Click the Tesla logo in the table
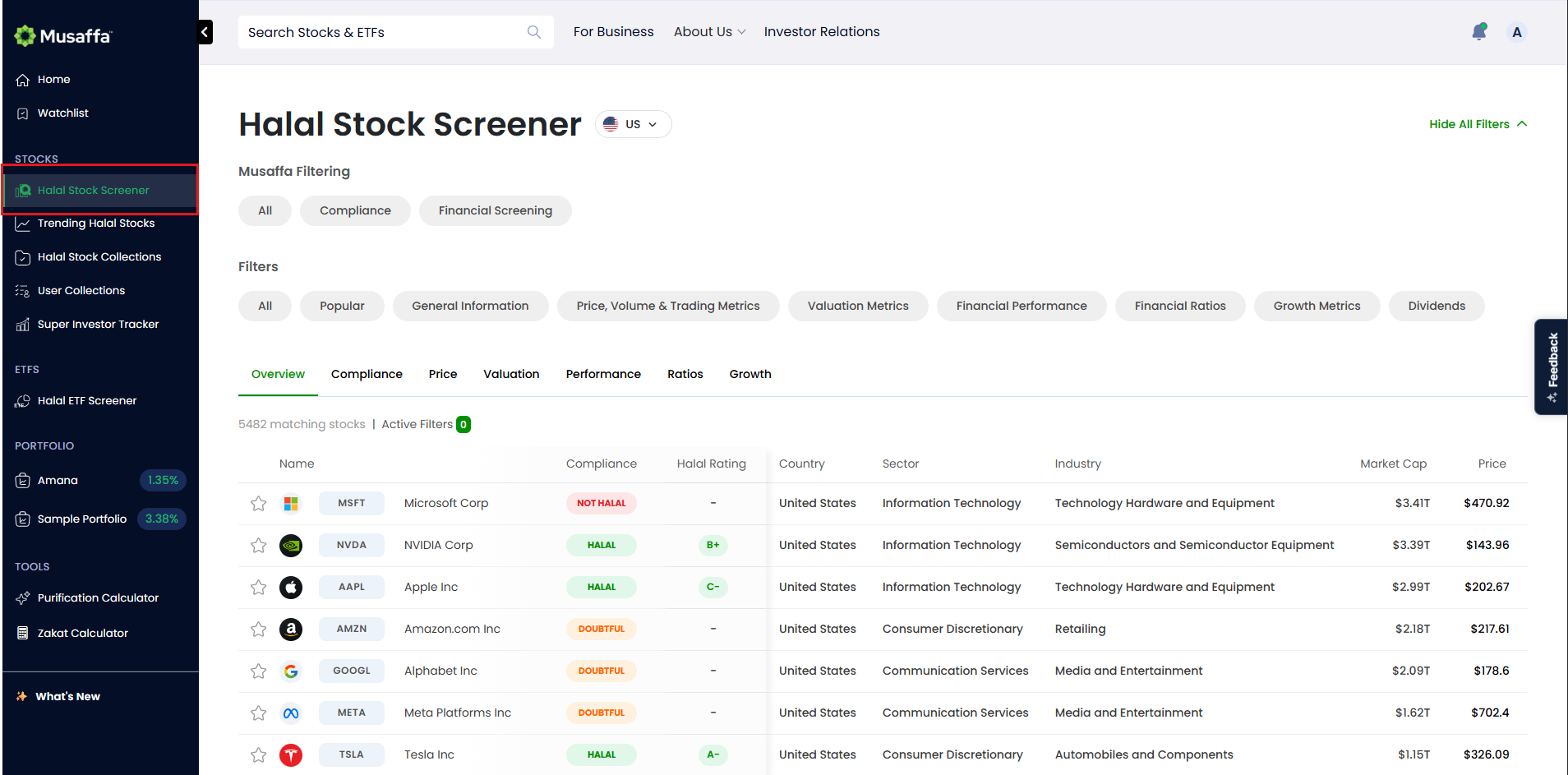Viewport: 1568px width, 775px height. pyautogui.click(x=291, y=755)
